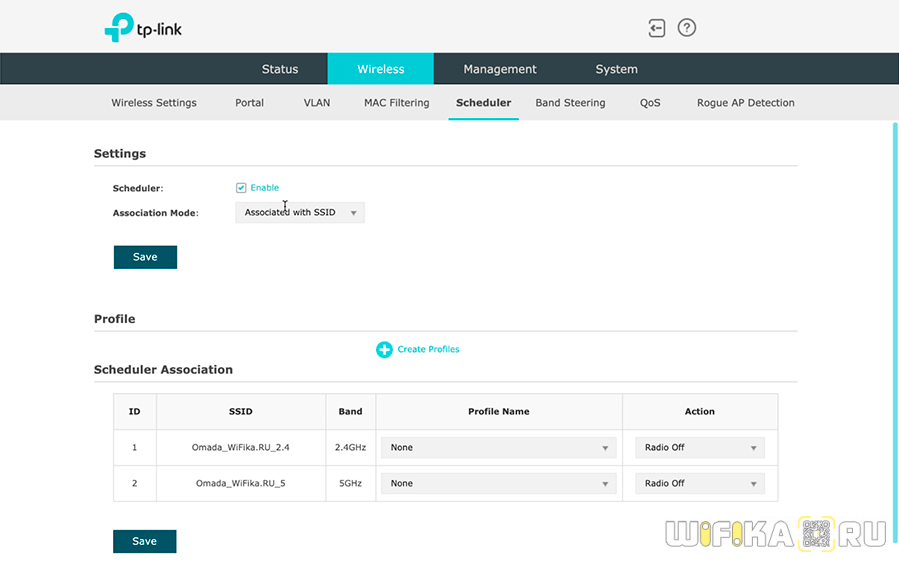Disable the Scheduler Enable checkbox
This screenshot has height=563, width=899.
[241, 188]
